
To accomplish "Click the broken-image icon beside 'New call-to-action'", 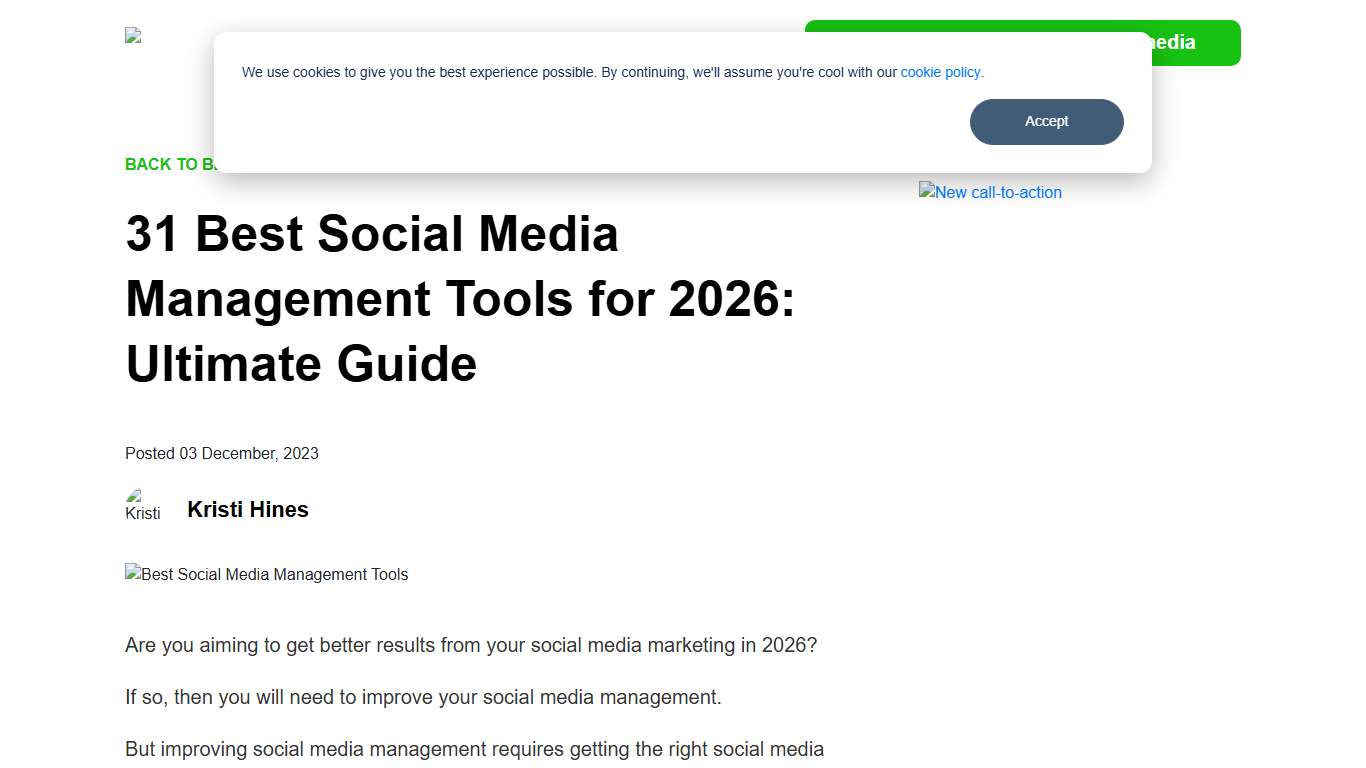I will [x=927, y=191].
